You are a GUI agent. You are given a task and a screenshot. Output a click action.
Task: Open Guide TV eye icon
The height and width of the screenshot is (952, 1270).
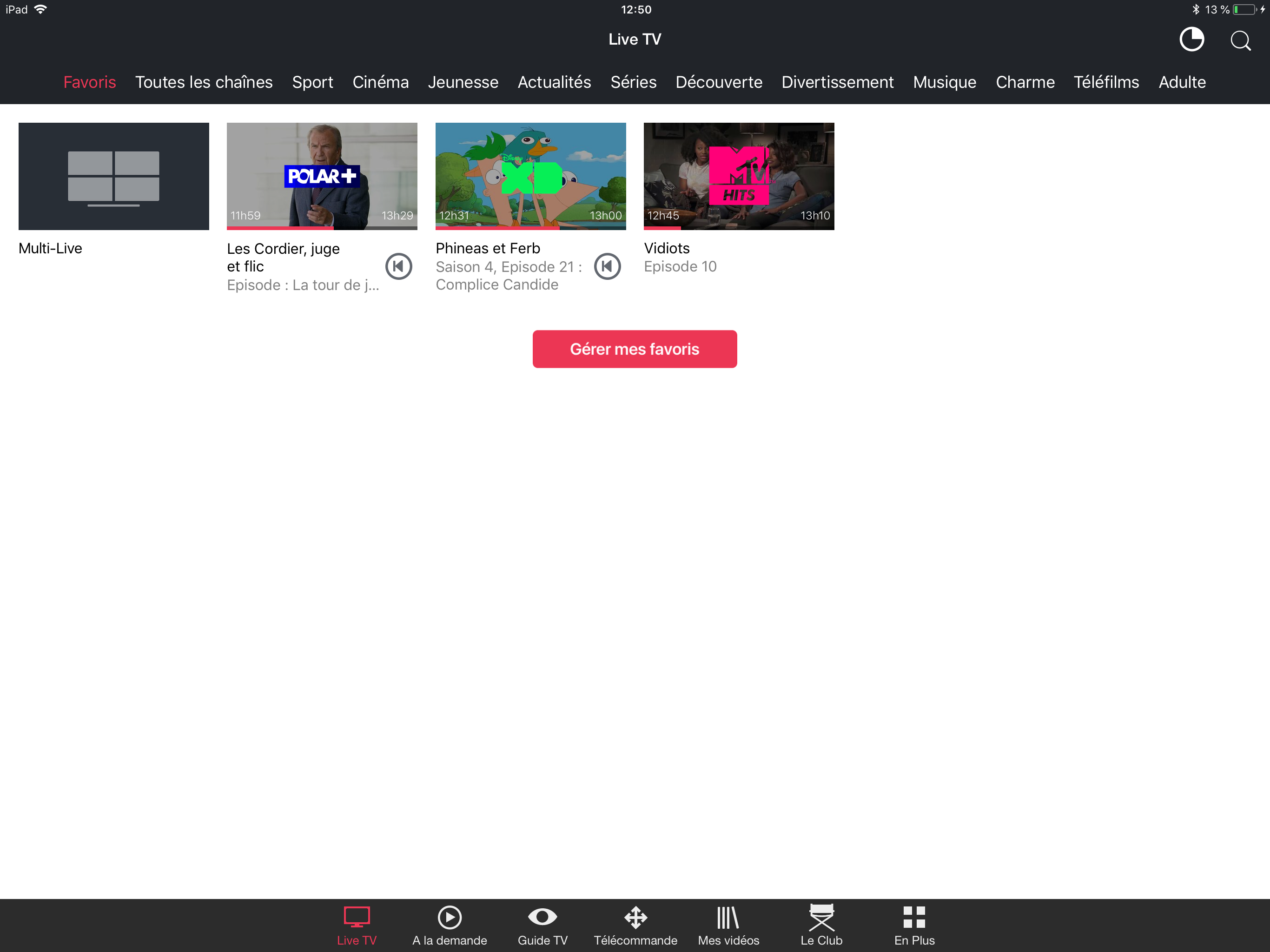point(542,926)
